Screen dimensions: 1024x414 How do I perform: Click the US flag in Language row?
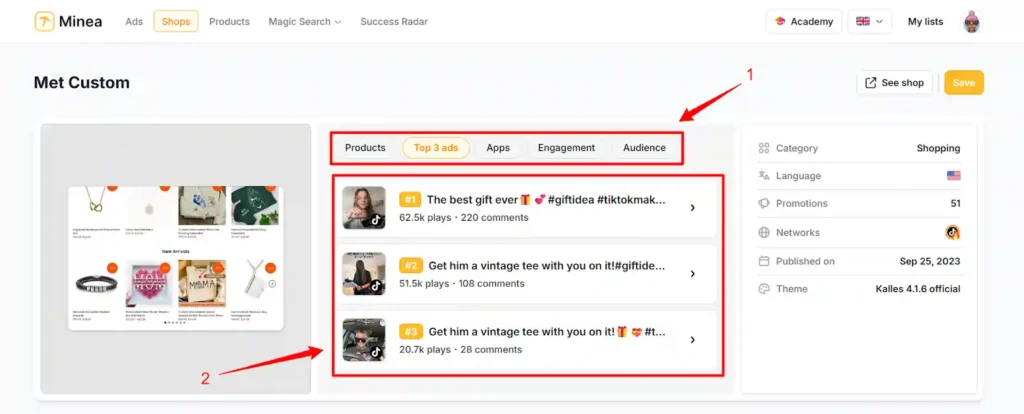(x=953, y=176)
